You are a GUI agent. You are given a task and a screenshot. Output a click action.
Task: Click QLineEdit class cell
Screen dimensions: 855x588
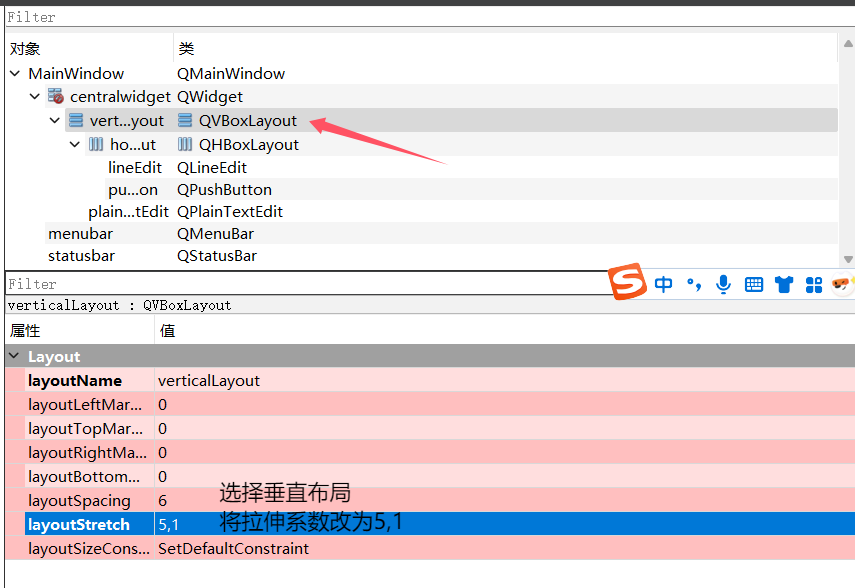(212, 167)
